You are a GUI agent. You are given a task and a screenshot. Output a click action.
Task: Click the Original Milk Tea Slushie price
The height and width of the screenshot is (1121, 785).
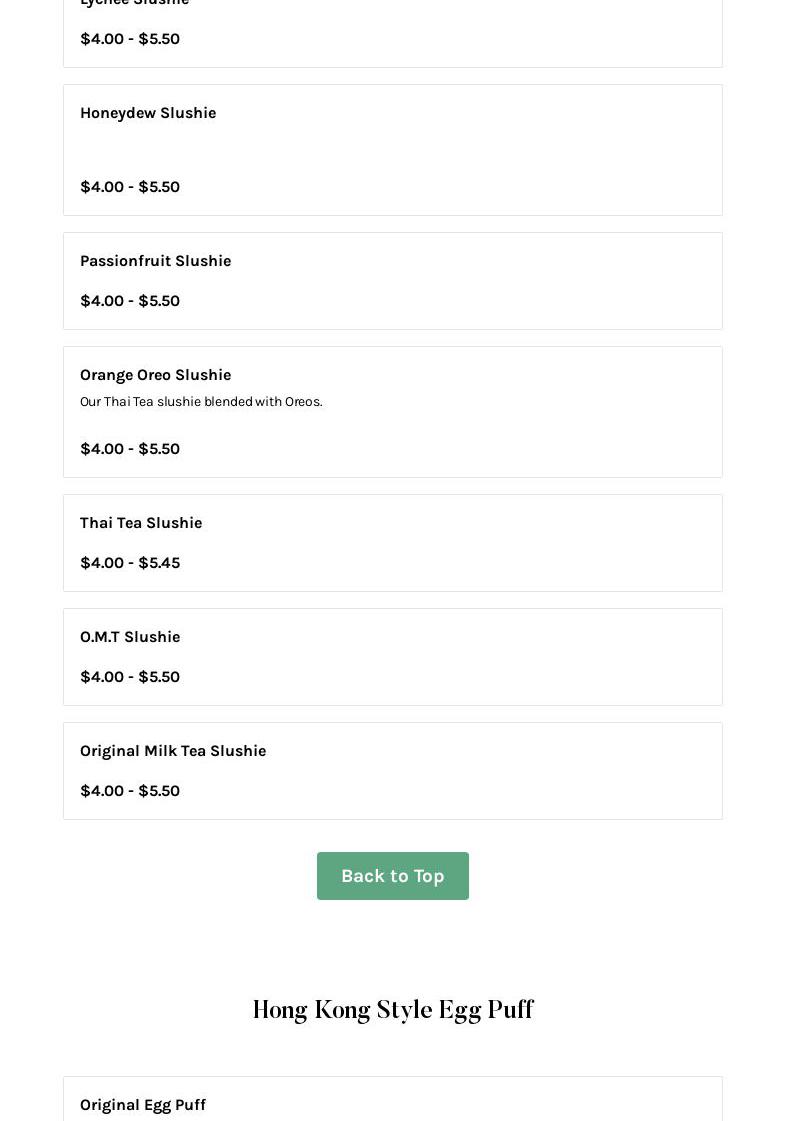pyautogui.click(x=130, y=791)
